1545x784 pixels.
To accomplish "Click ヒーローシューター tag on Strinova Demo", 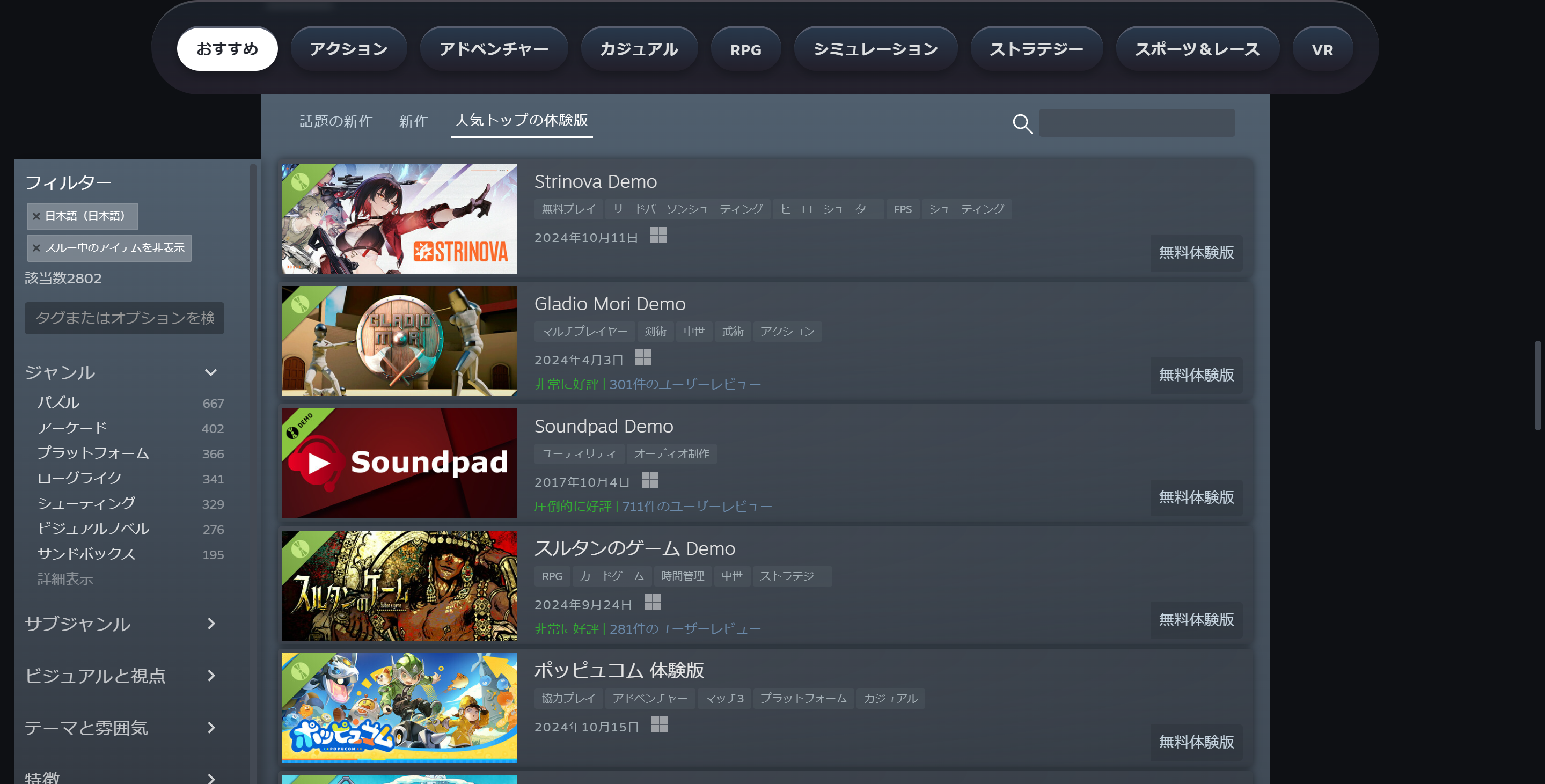I will (828, 209).
